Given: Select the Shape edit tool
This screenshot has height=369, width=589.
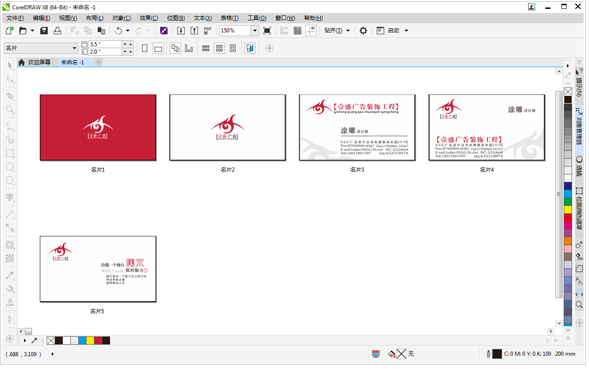Looking at the screenshot, I should 10,79.
